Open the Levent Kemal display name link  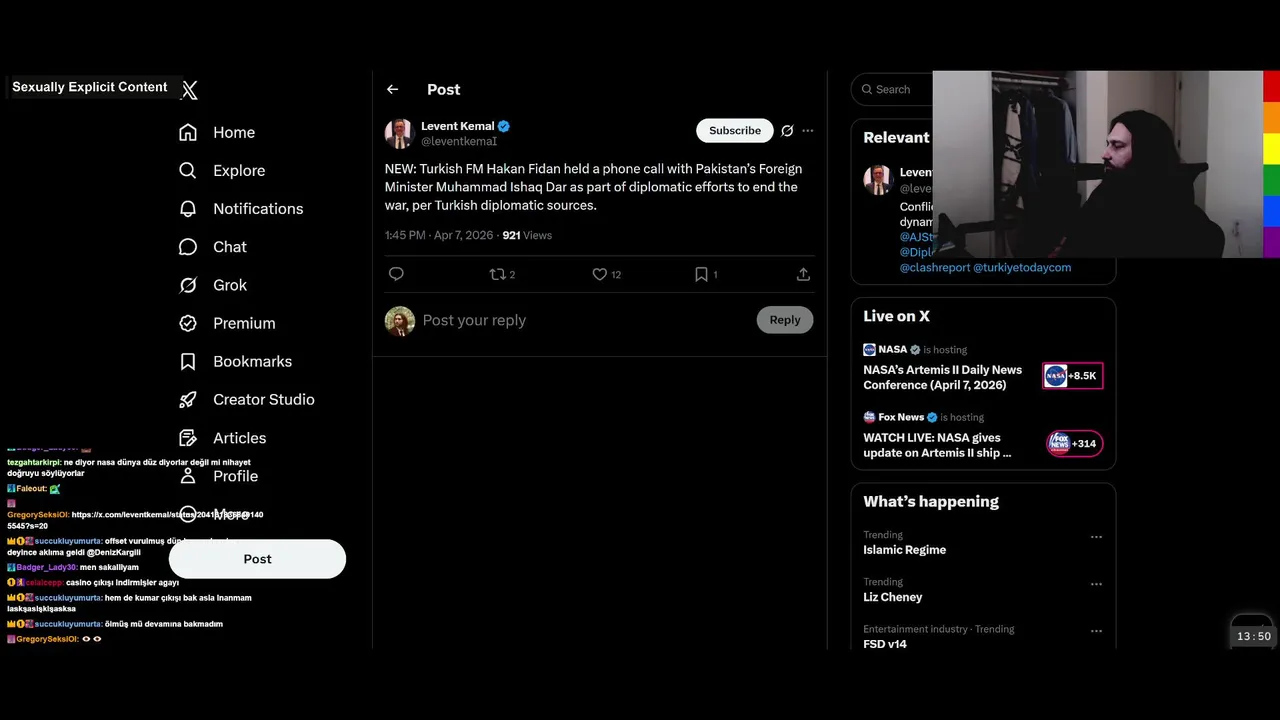pyautogui.click(x=458, y=126)
